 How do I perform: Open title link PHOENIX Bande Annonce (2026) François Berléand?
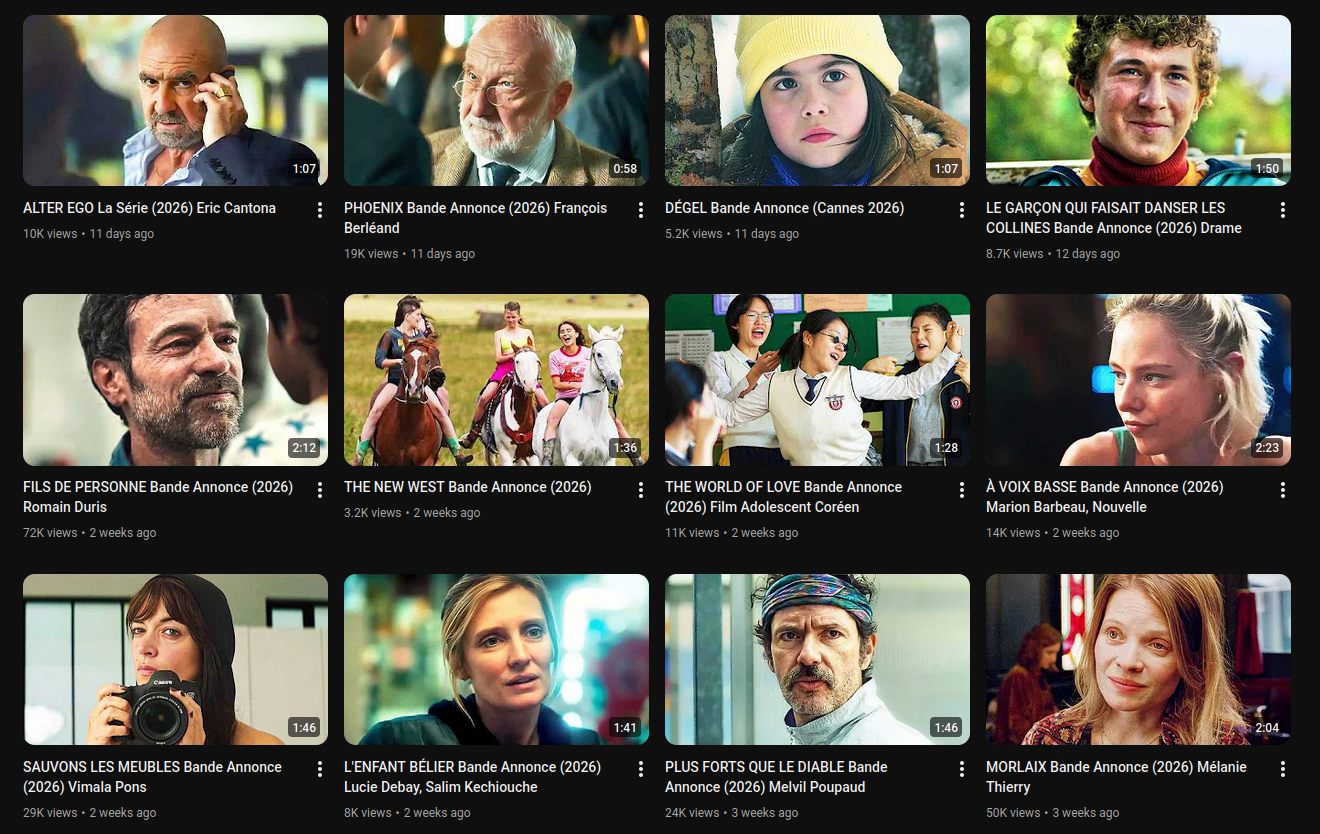pyautogui.click(x=476, y=218)
